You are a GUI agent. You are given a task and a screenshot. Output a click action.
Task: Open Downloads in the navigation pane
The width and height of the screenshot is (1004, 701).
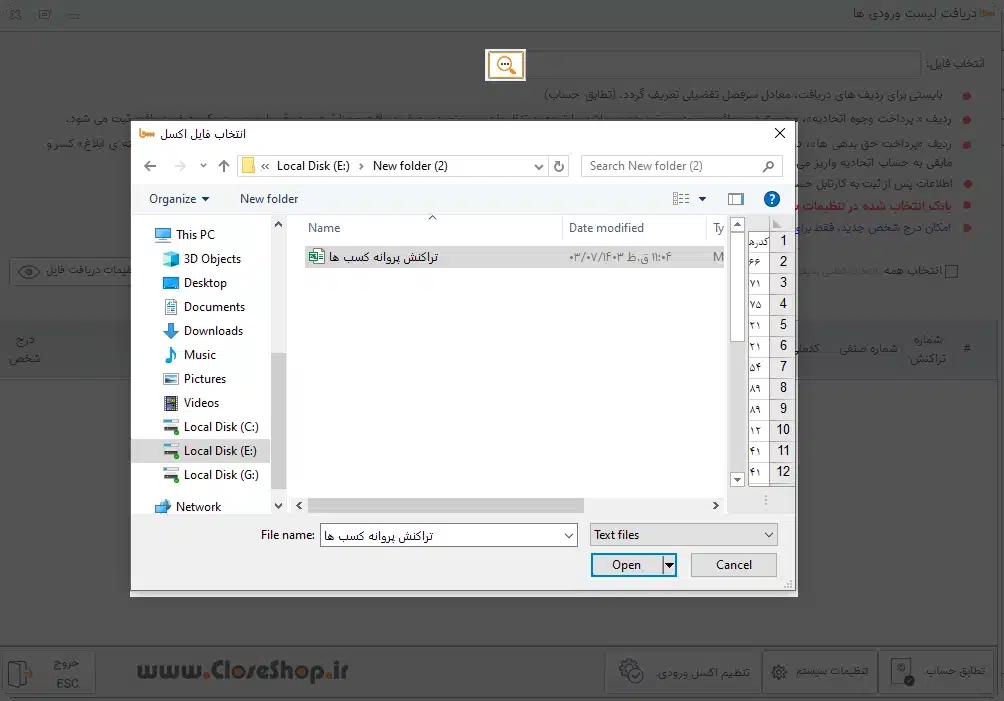point(213,330)
